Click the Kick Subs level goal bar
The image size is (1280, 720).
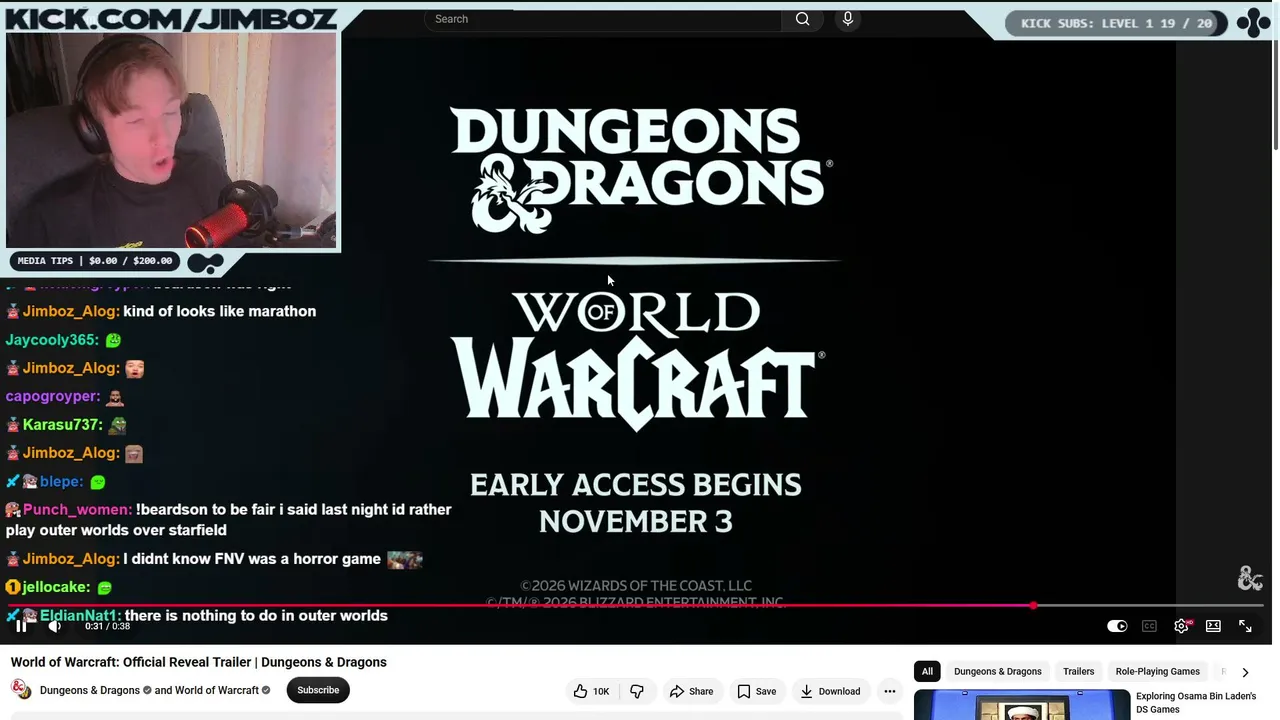tap(1116, 23)
